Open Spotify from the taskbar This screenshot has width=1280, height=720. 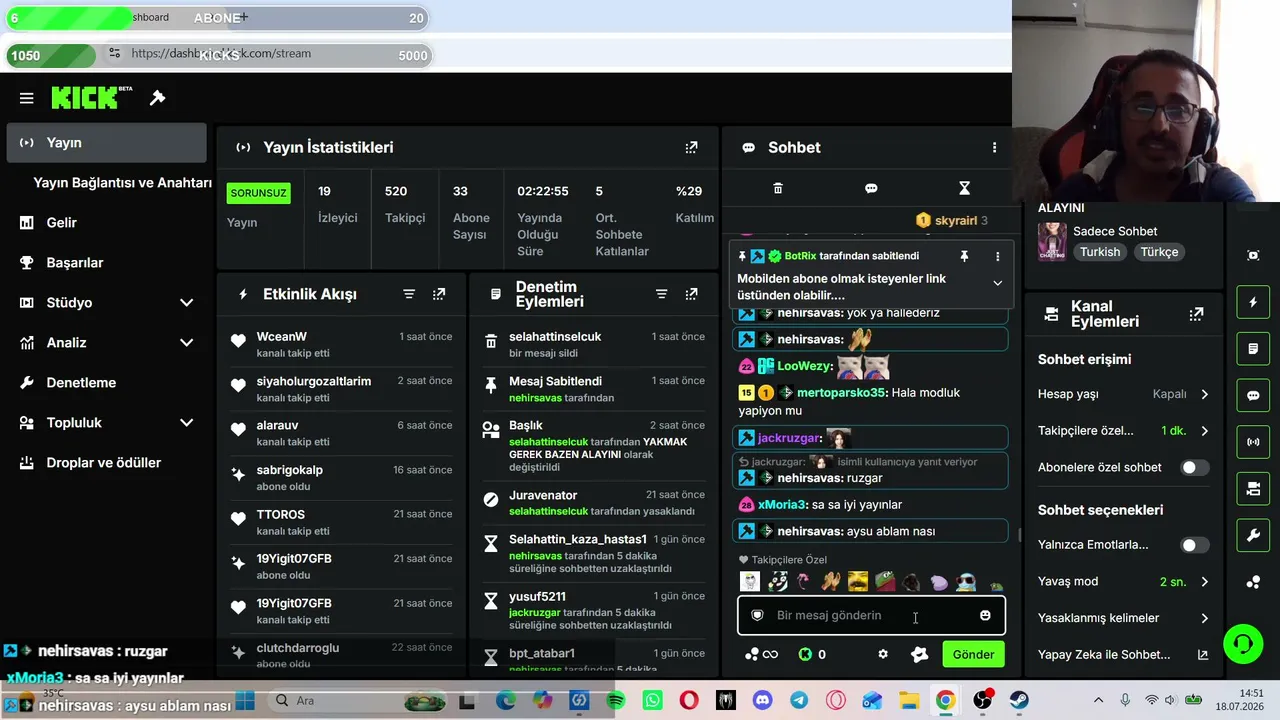616,700
